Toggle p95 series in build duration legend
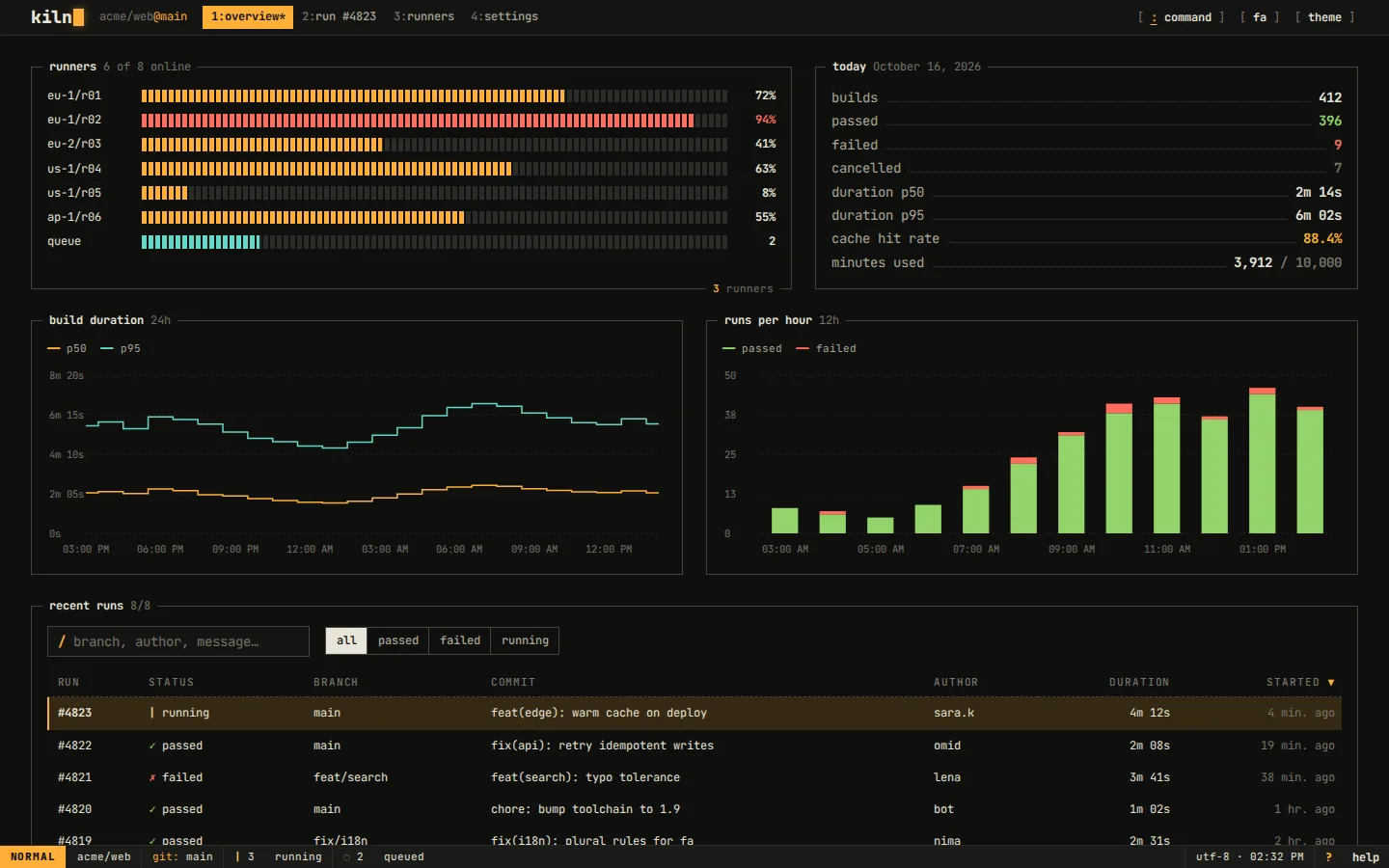Image resolution: width=1389 pixels, height=868 pixels. (121, 348)
